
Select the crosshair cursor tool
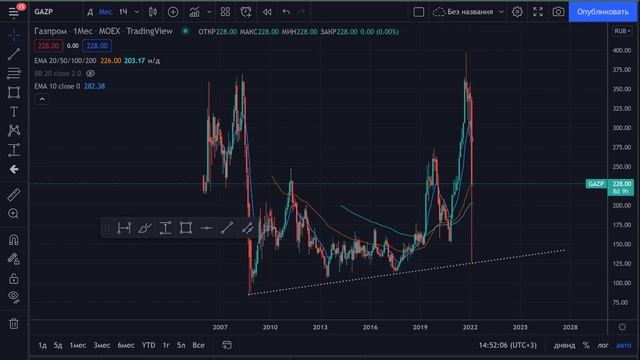[x=14, y=35]
